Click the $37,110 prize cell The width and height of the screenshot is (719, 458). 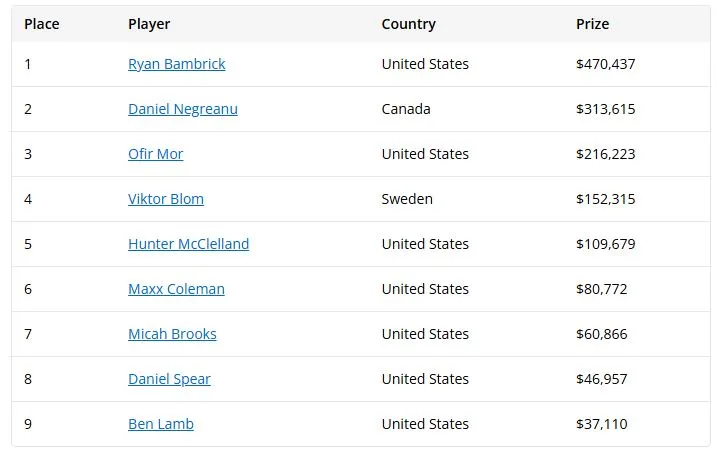point(602,424)
